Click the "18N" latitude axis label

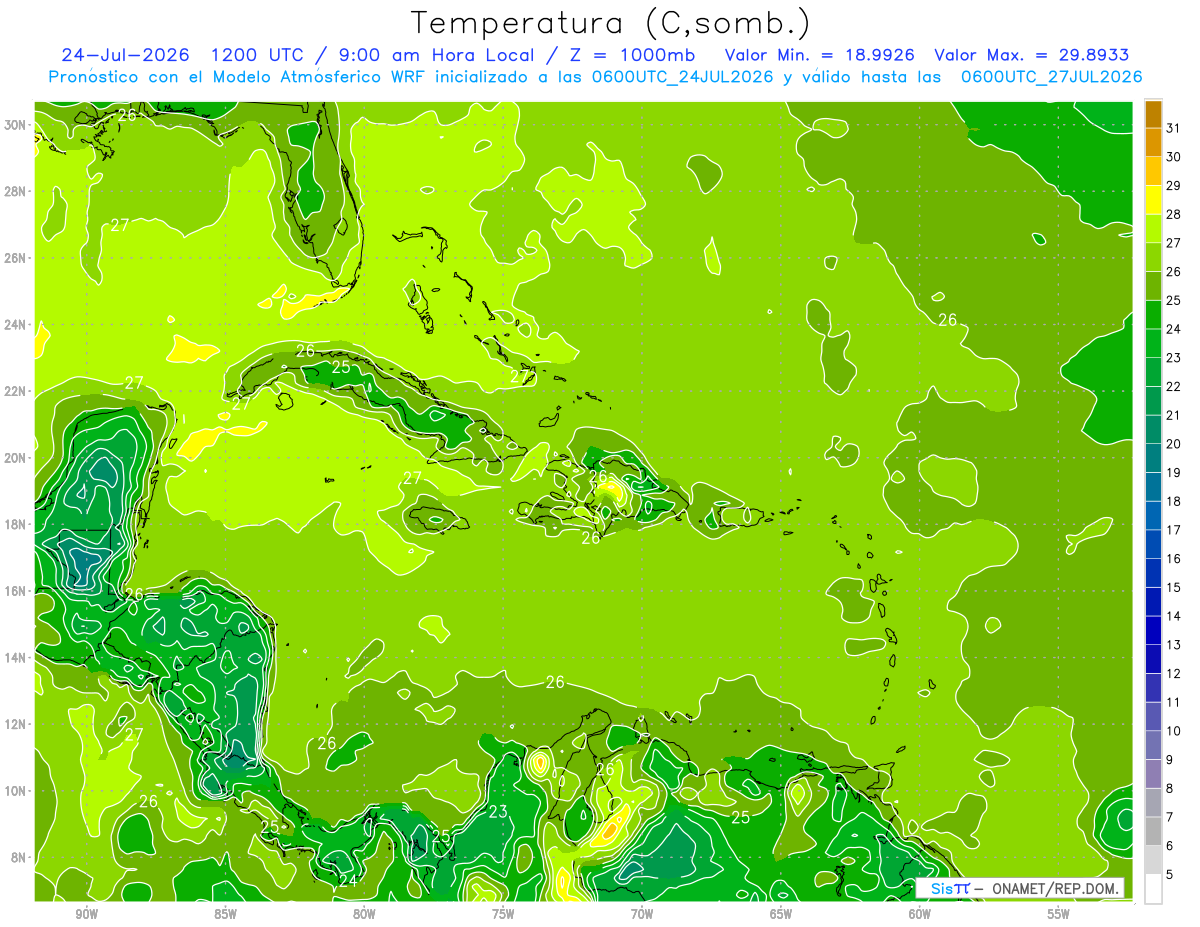point(15,524)
